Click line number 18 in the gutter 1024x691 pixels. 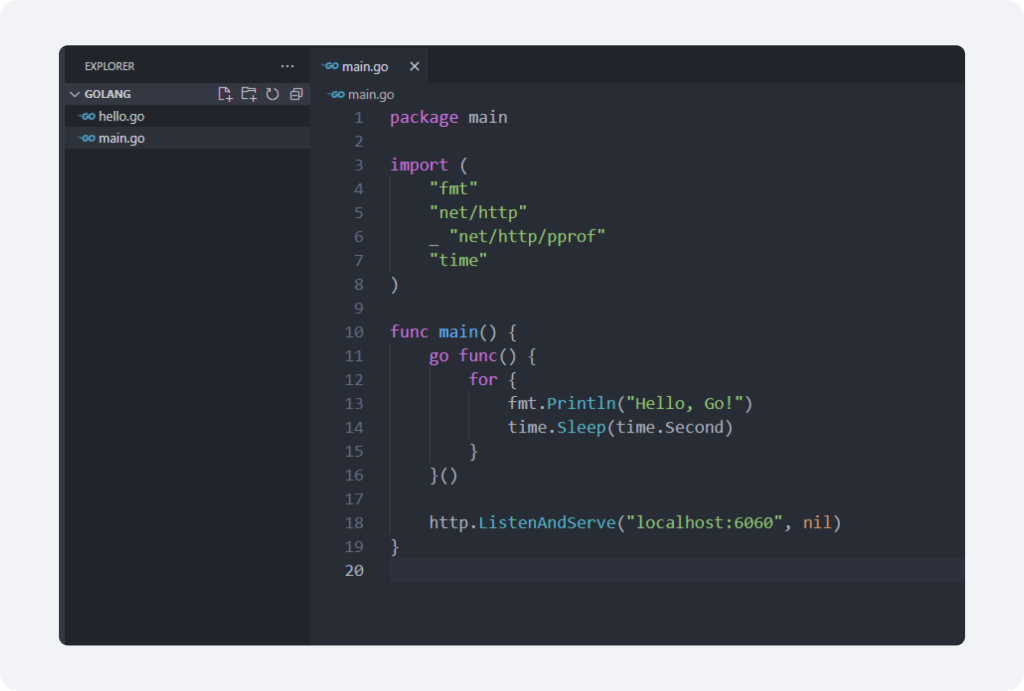pyautogui.click(x=353, y=523)
